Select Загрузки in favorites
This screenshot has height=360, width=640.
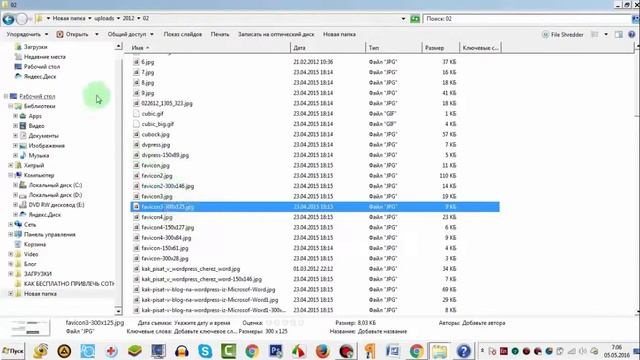point(36,47)
